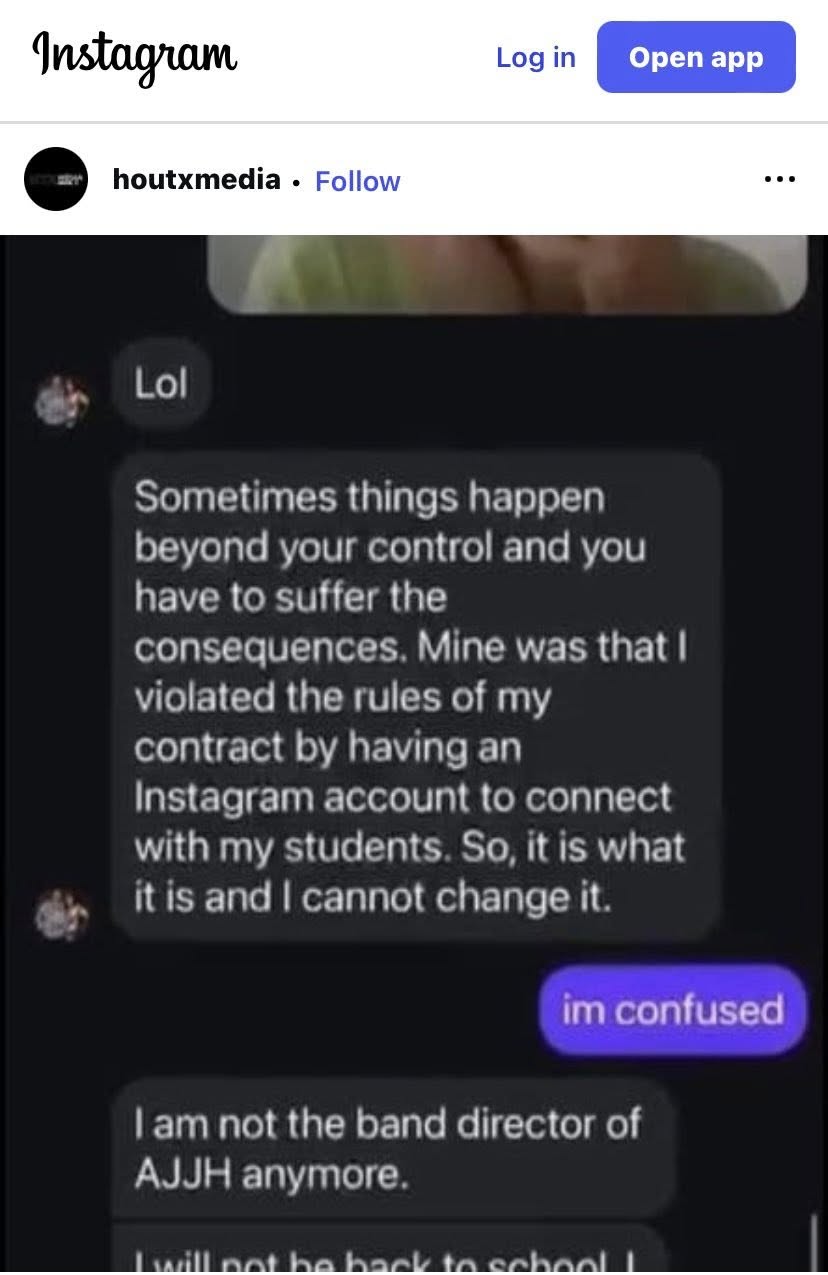Open the three-dot post options menu
This screenshot has width=828, height=1275.
pyautogui.click(x=779, y=180)
